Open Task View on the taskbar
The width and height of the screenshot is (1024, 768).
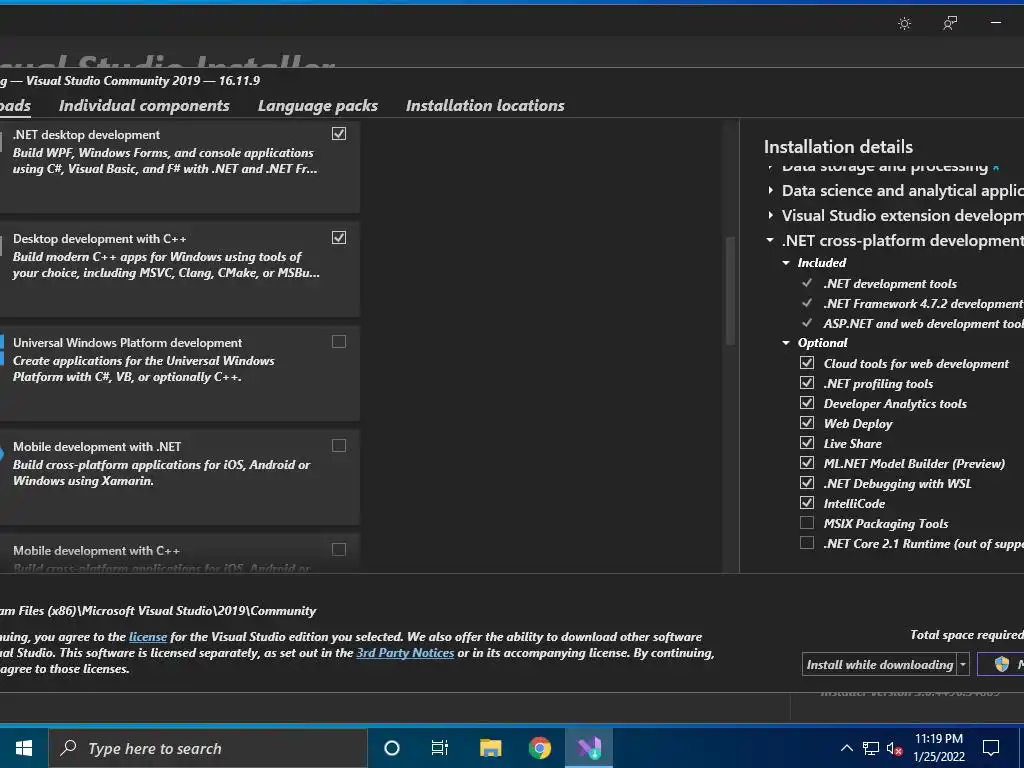[440, 748]
